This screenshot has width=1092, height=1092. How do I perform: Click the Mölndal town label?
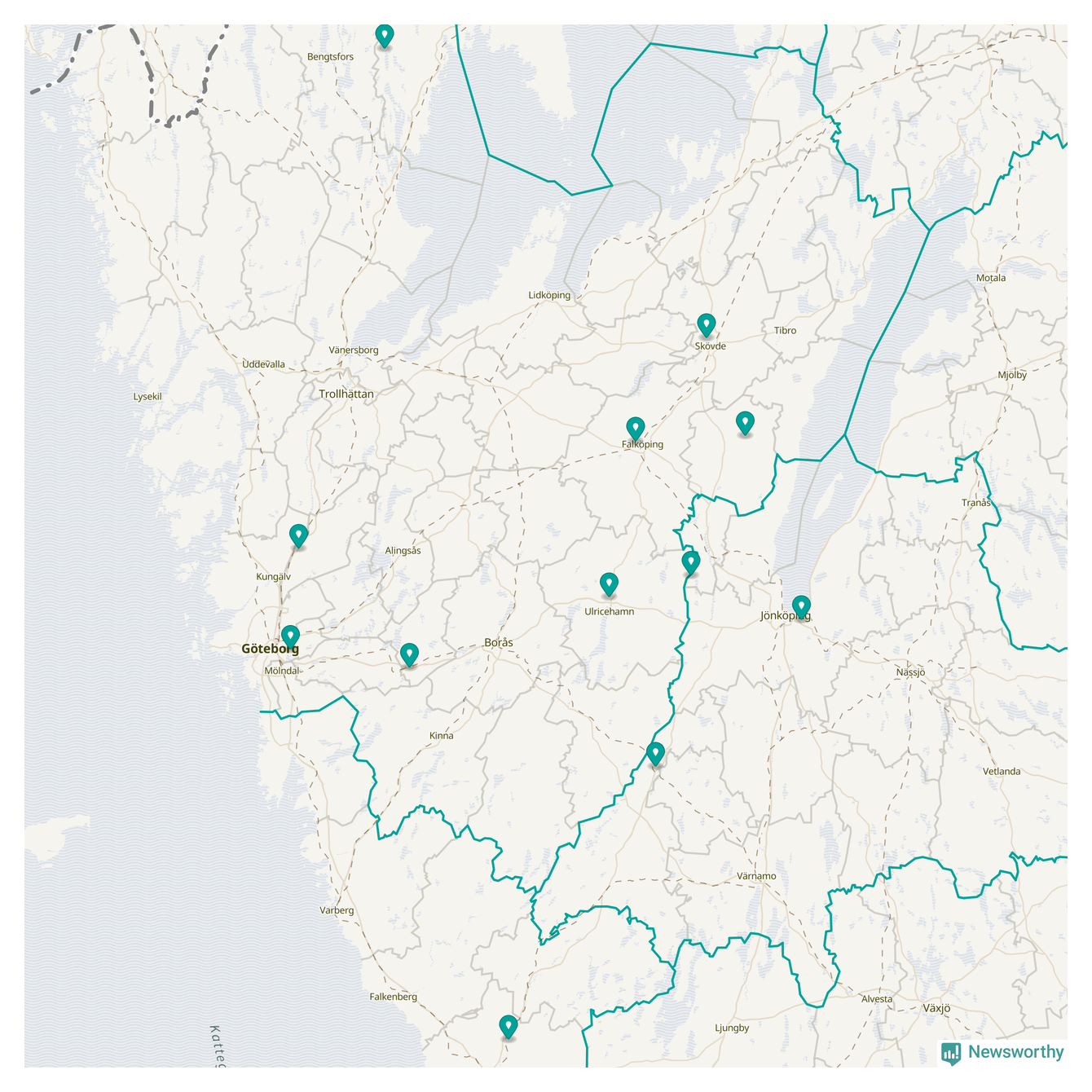click(x=282, y=671)
